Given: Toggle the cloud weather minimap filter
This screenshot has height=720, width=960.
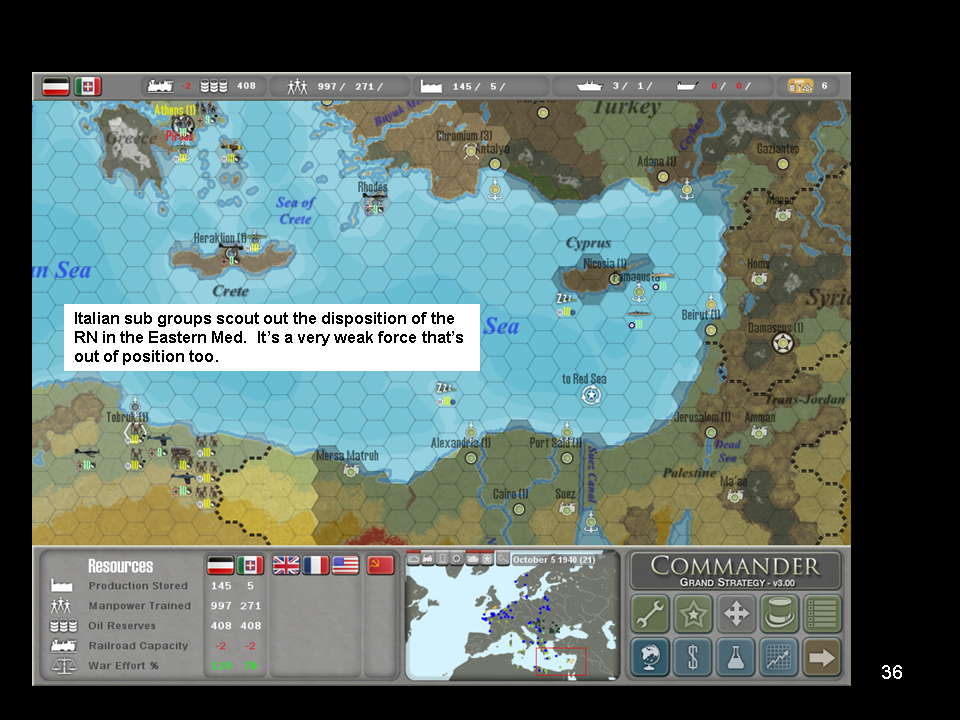Looking at the screenshot, I should tap(413, 559).
